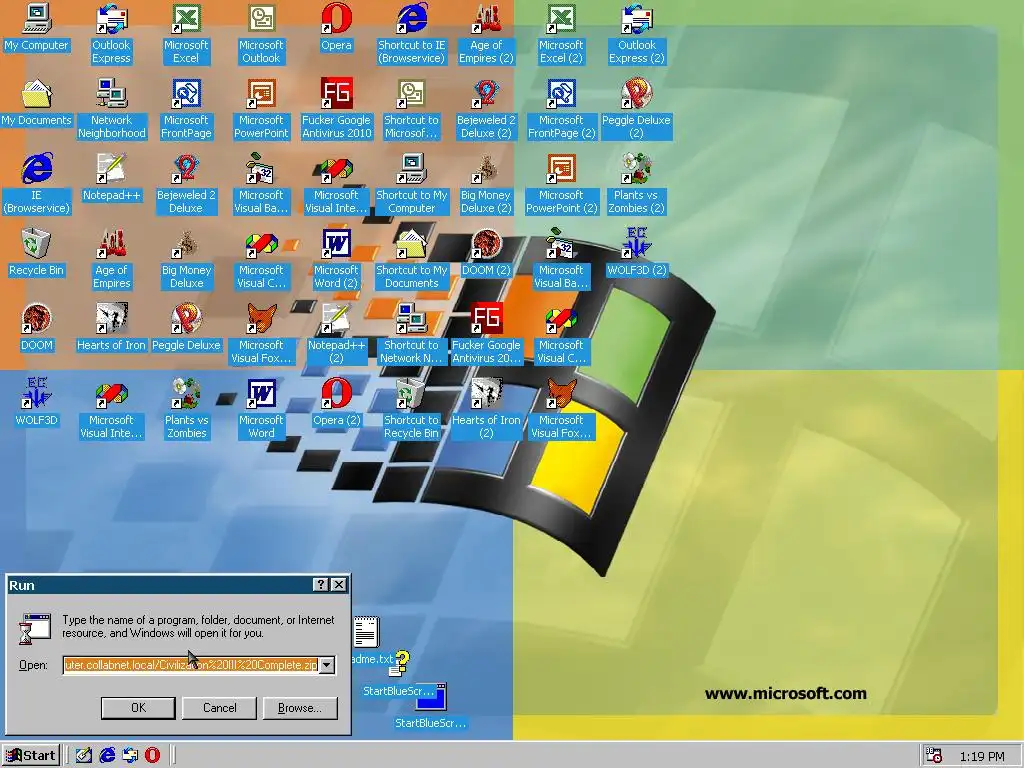This screenshot has width=1024, height=768.
Task: Select the Age of Empires (2) shortcut
Action: pyautogui.click(x=487, y=34)
